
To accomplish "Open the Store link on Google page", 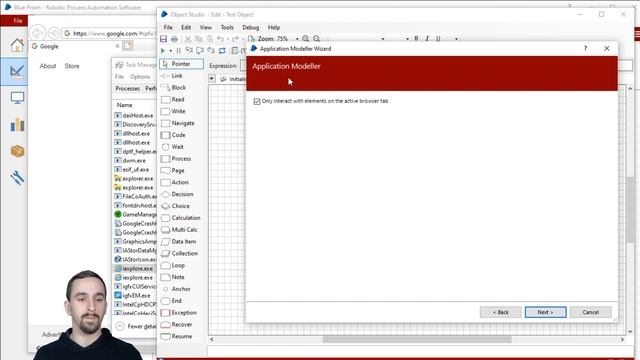I will click(72, 66).
